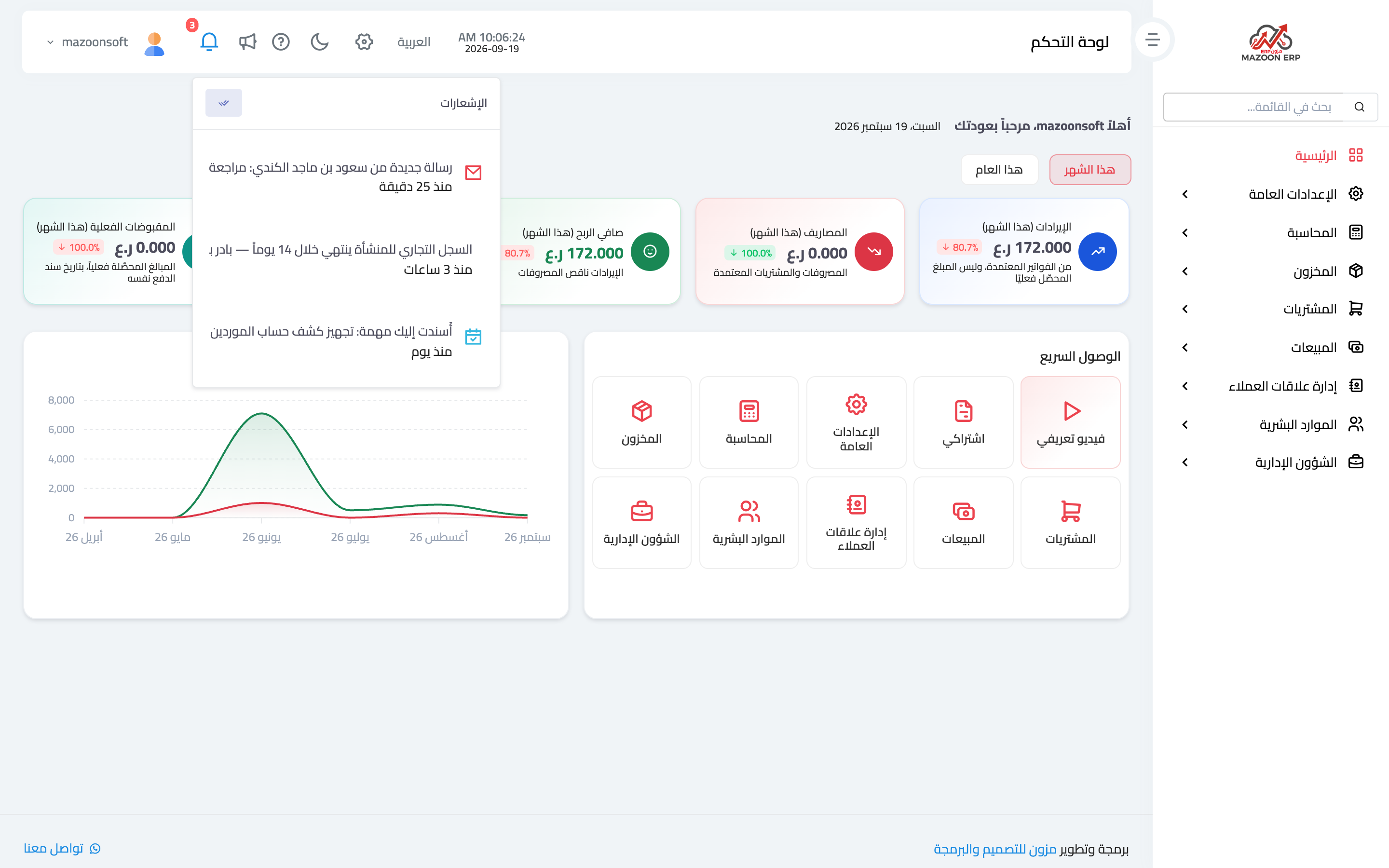Image resolution: width=1389 pixels, height=868 pixels.
Task: Open the mail notification from سعود بن ماجد
Action: [x=346, y=177]
